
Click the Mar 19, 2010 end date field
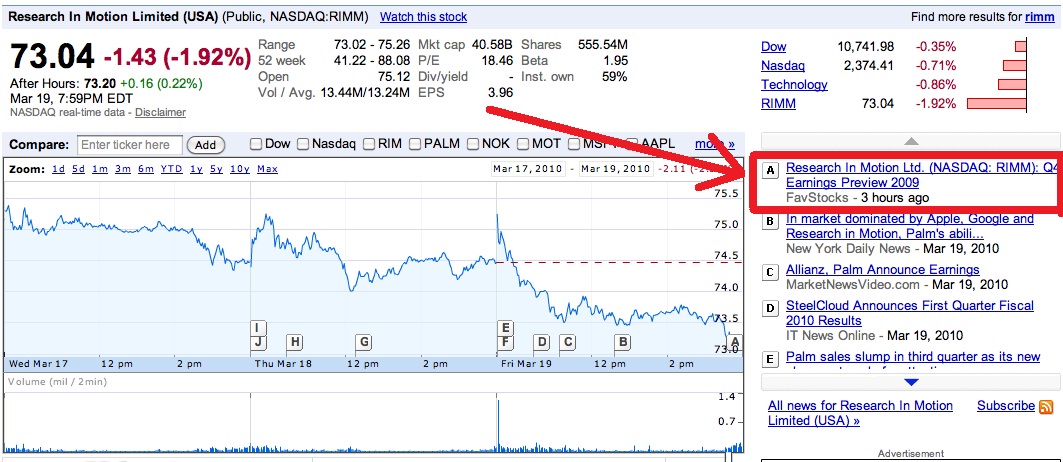point(614,169)
